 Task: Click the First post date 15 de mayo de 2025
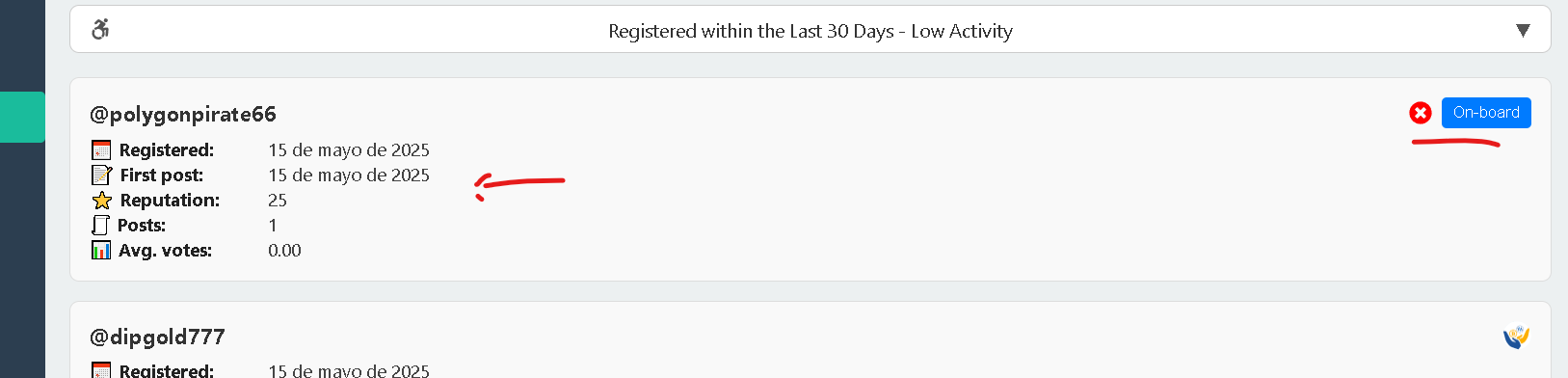tap(349, 175)
